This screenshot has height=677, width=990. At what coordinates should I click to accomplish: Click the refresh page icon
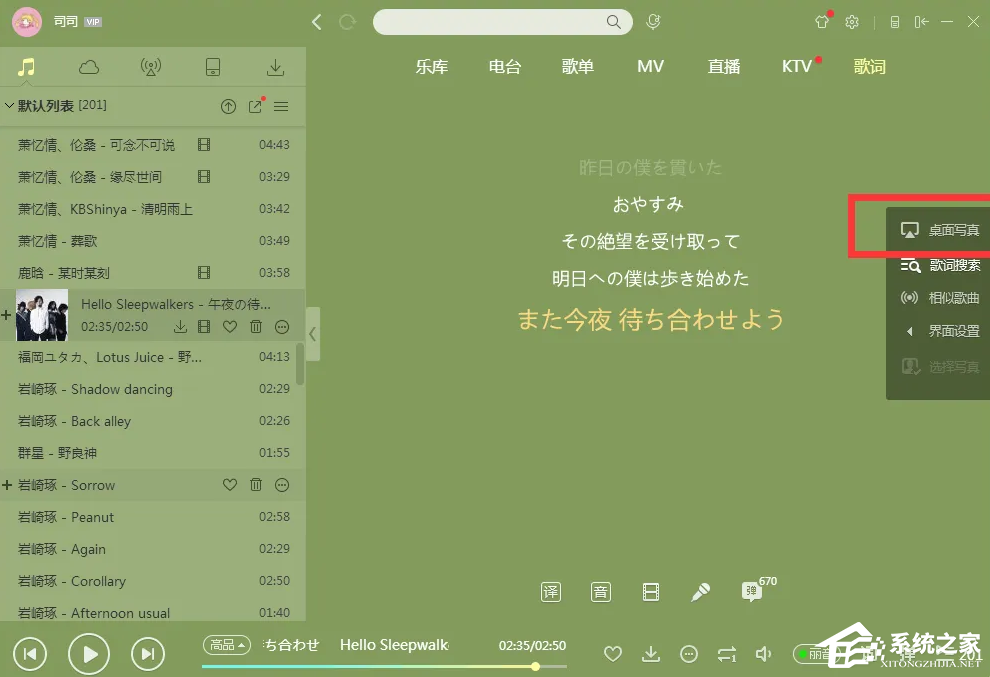pyautogui.click(x=347, y=22)
